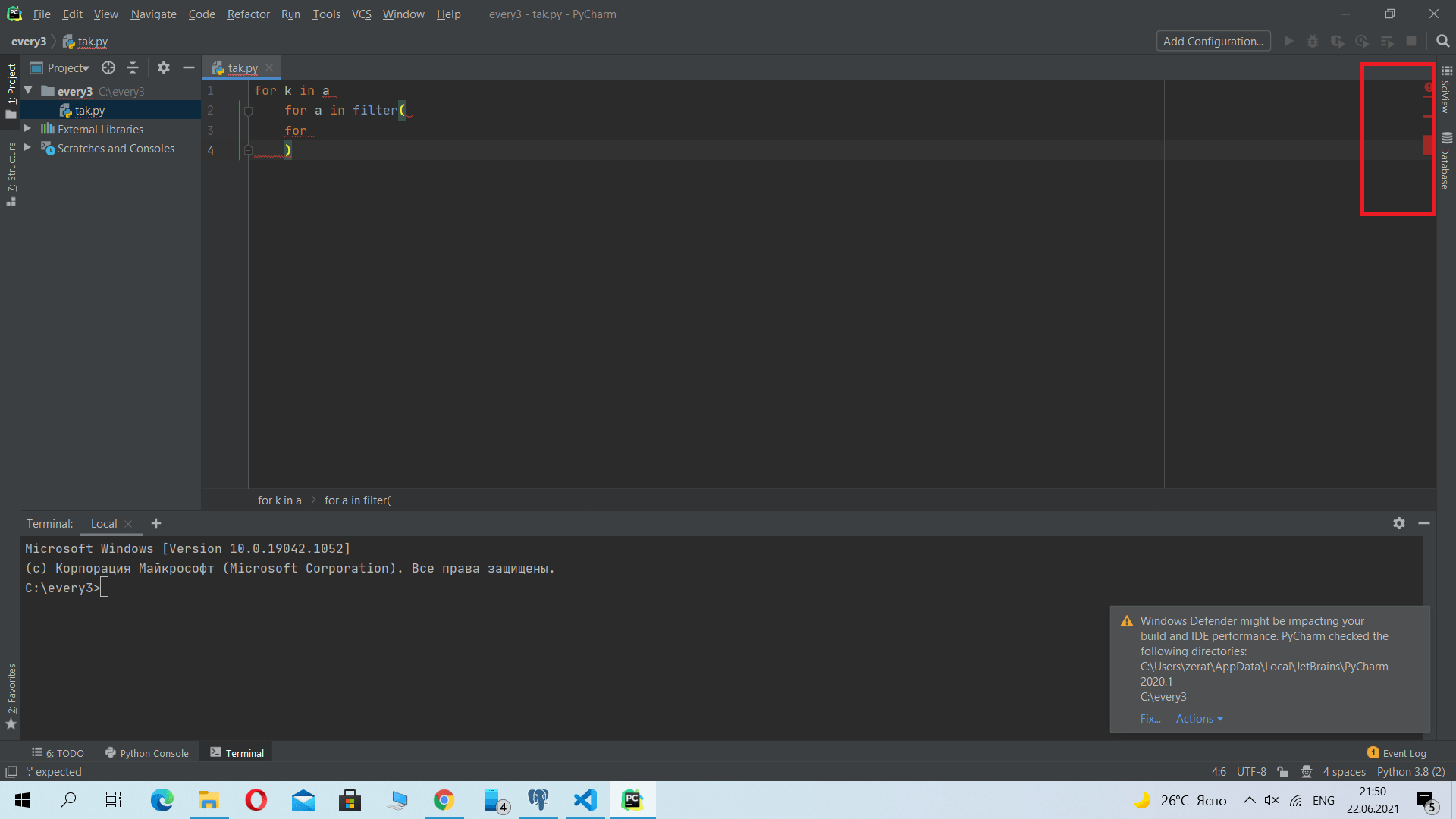1456x819 pixels.
Task: Add new terminal session with plus icon
Action: [x=156, y=523]
